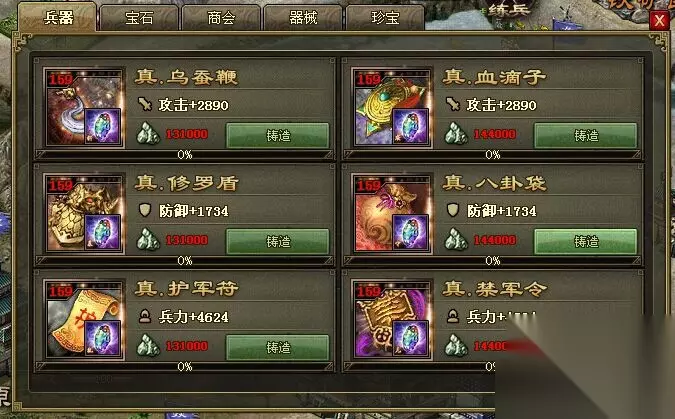
Task: Close the forging panel with red X
Action: (659, 20)
